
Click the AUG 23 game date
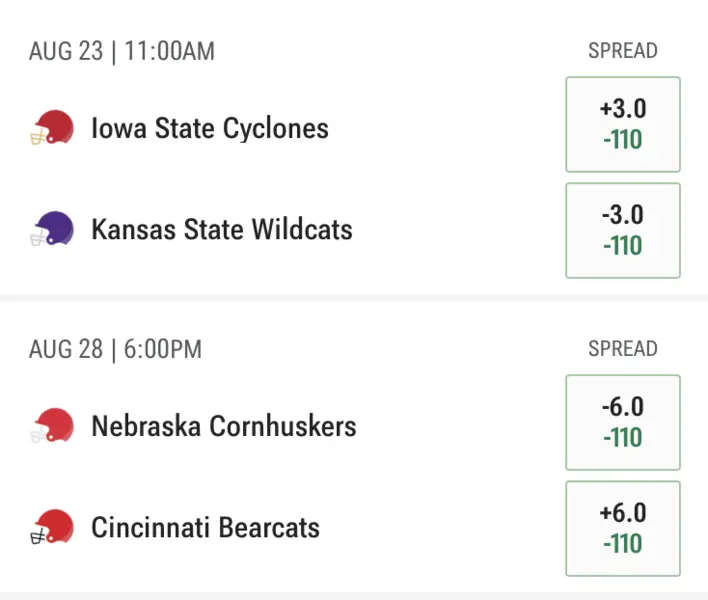coord(66,51)
